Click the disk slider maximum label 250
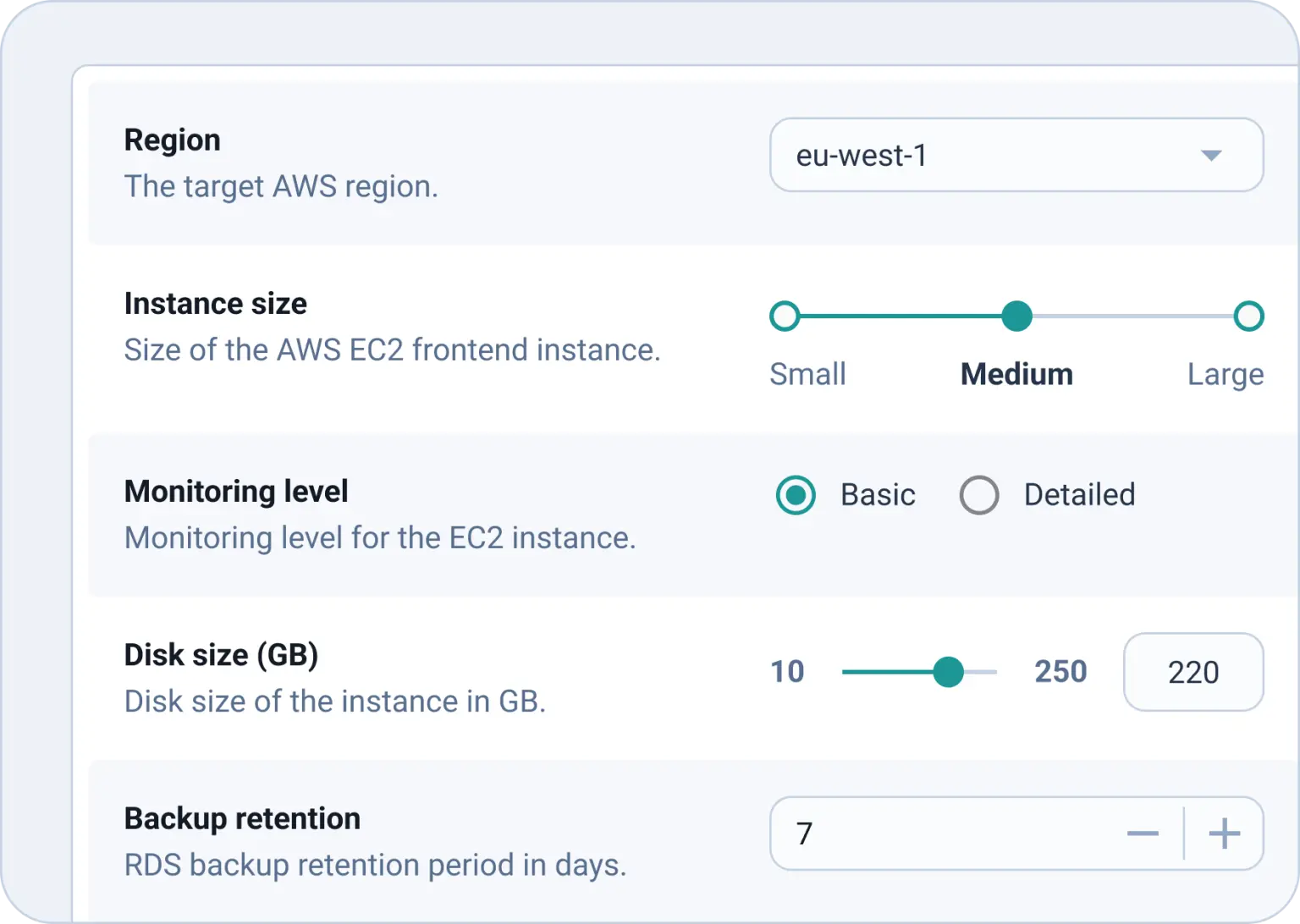1300x924 pixels. 1060,672
